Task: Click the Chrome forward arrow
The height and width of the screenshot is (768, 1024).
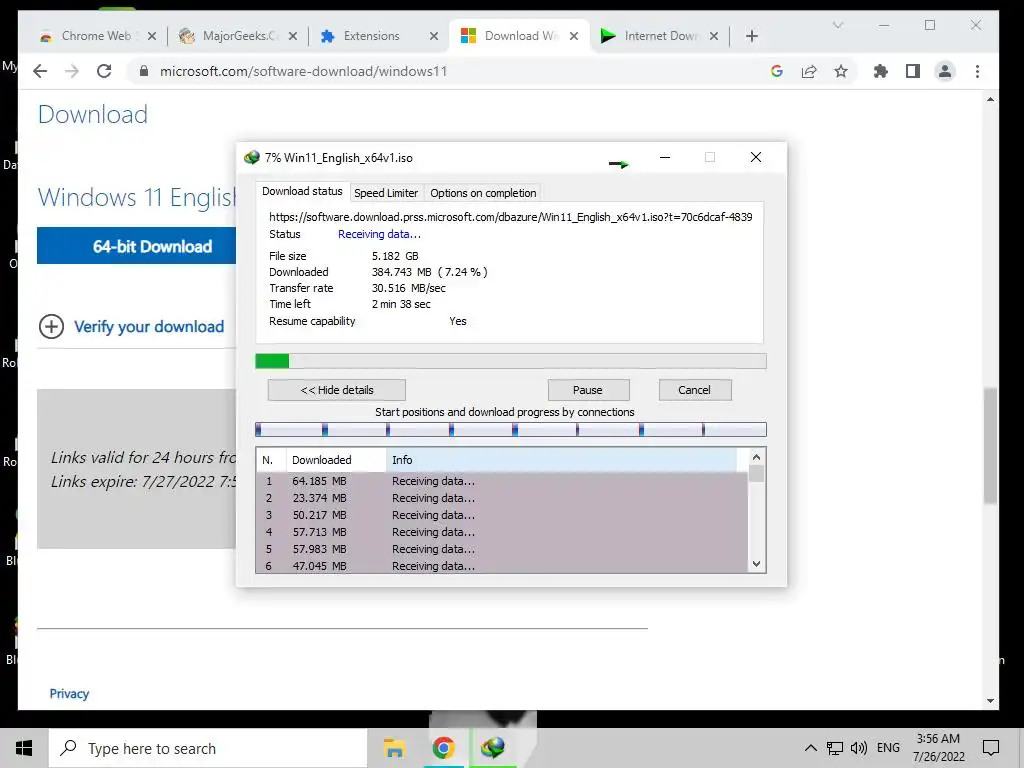Action: pos(72,71)
